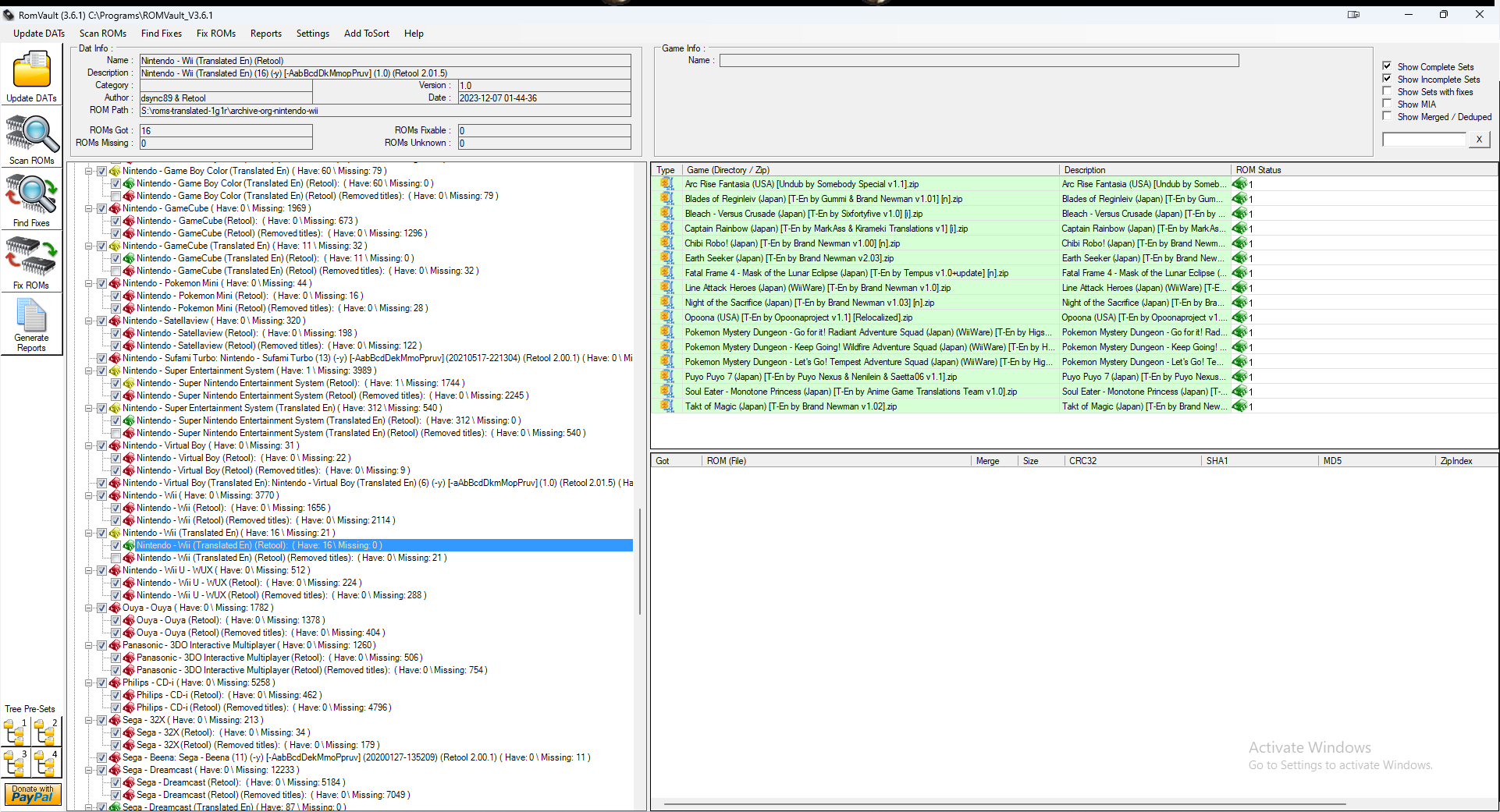1500x812 pixels.
Task: Toggle Show Incomplete Sets checkbox
Action: click(x=1387, y=79)
